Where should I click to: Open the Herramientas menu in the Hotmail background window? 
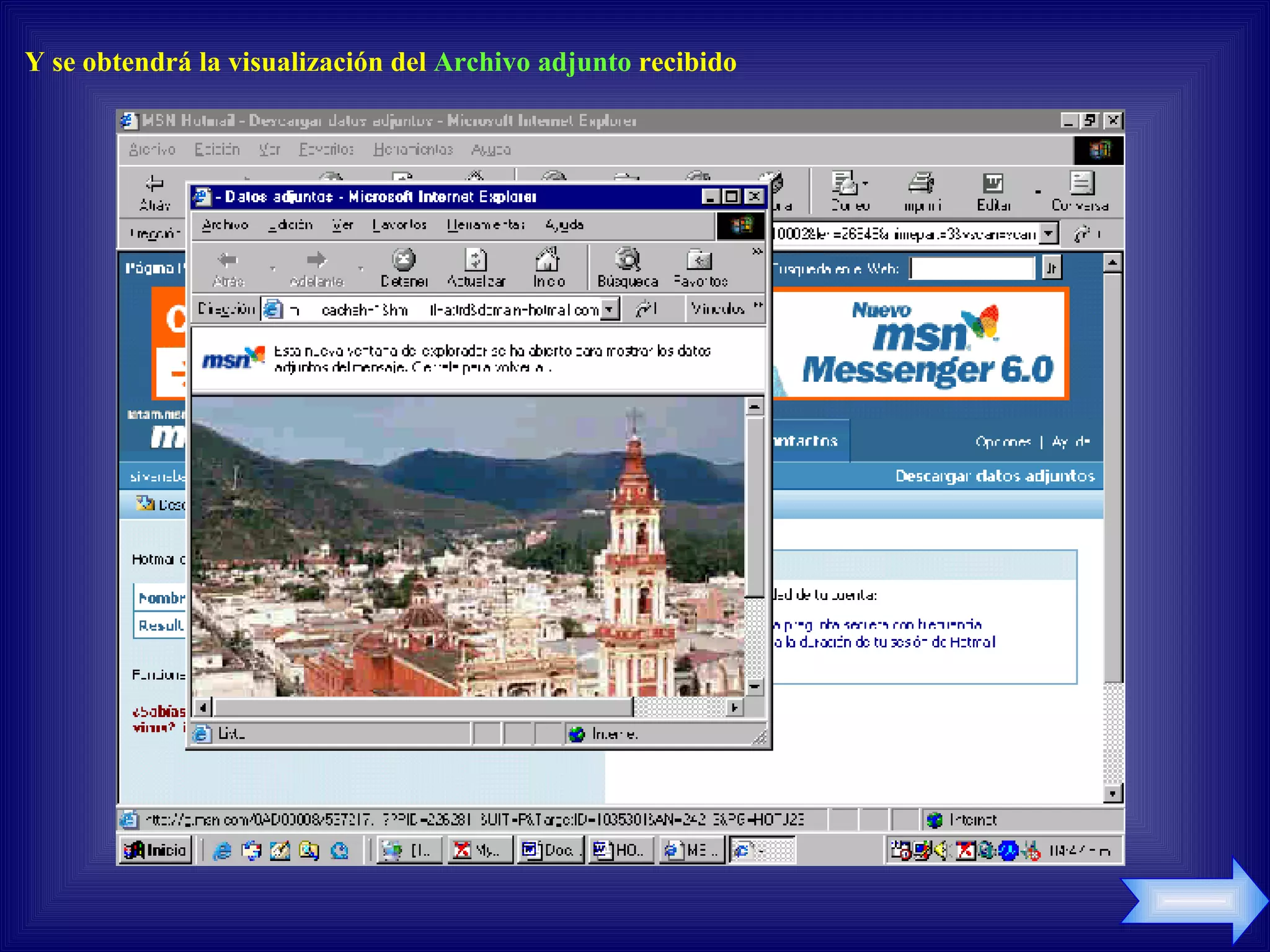(x=413, y=149)
